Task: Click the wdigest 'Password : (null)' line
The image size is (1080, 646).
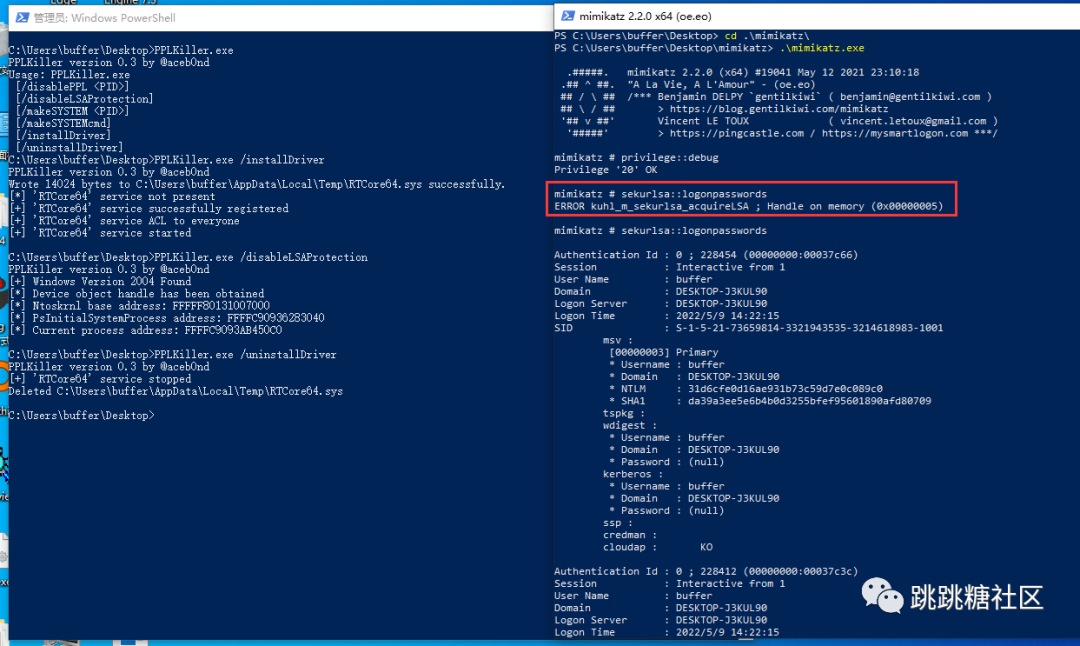Action: (x=666, y=462)
